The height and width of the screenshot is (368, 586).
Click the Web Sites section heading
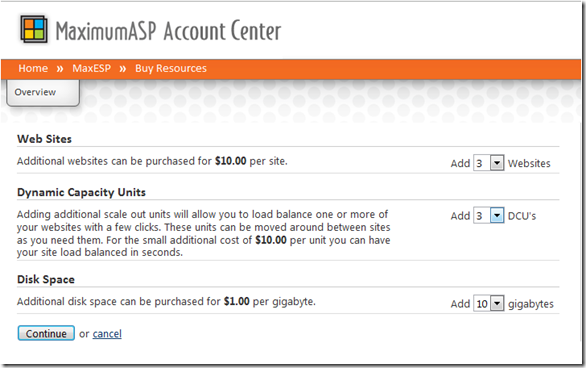click(x=44, y=139)
